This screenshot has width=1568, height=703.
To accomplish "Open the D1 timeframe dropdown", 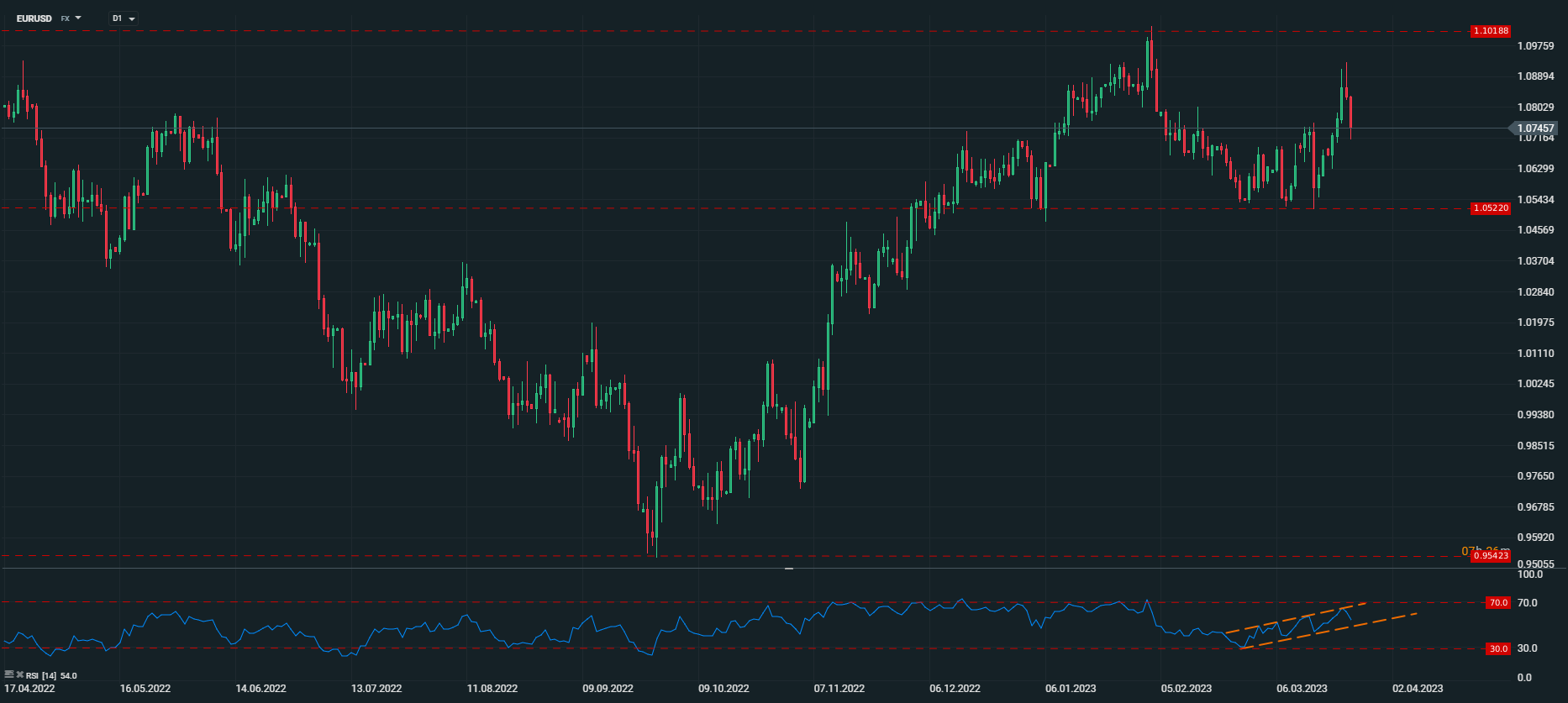I will click(x=124, y=18).
